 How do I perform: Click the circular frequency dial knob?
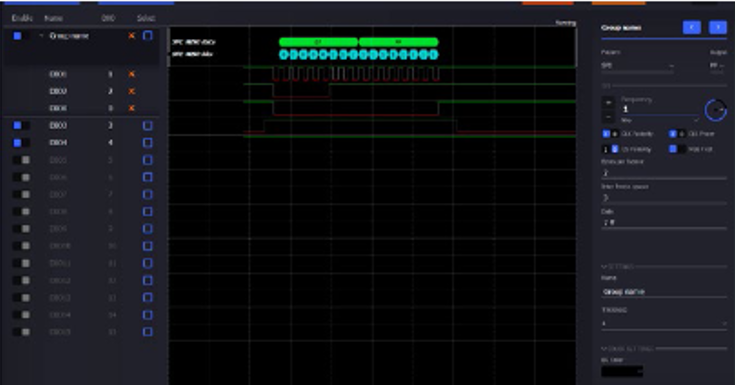[x=715, y=110]
